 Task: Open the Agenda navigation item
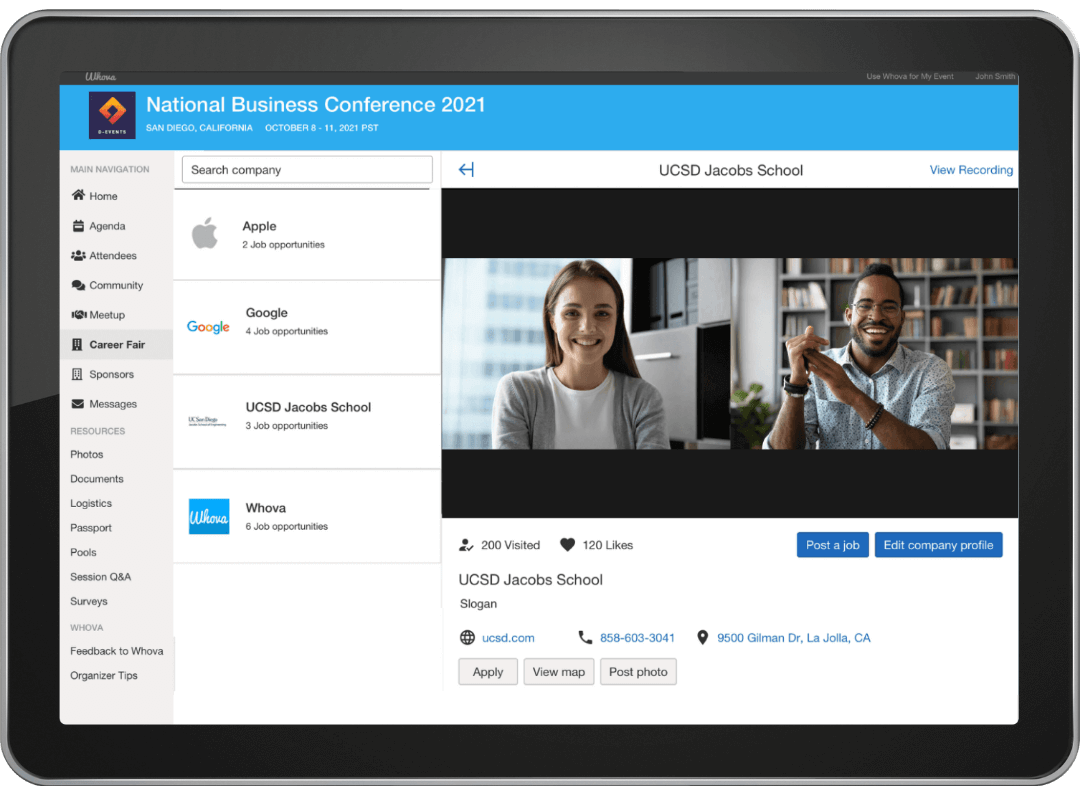(116, 226)
